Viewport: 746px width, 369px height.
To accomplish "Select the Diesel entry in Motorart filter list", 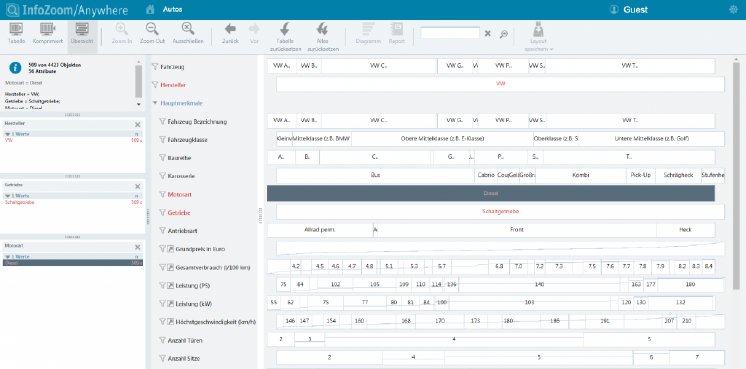I will coord(73,262).
